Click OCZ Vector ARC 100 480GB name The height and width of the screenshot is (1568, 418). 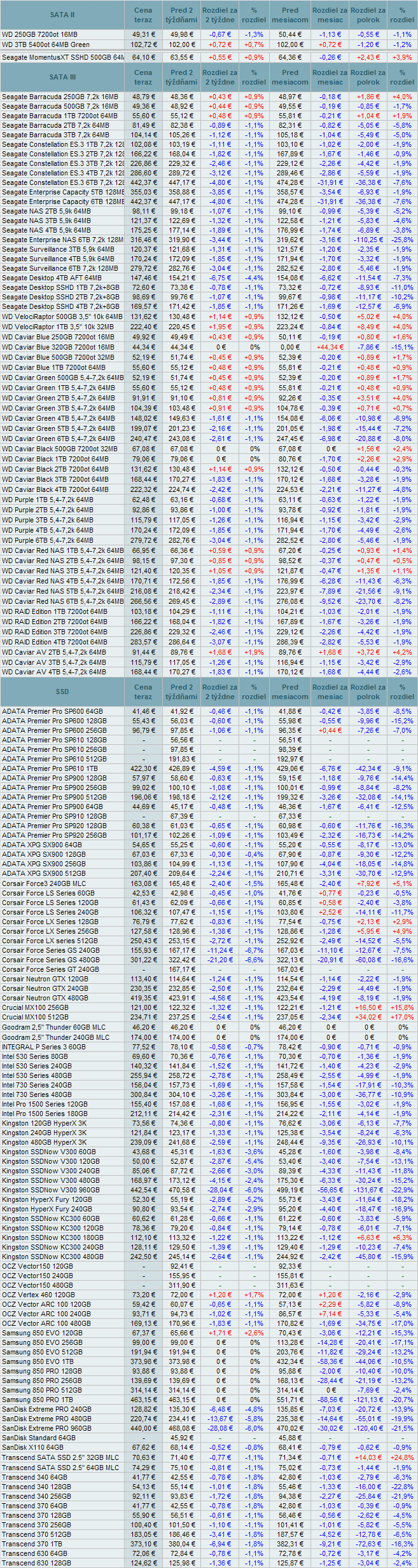[x=46, y=1324]
